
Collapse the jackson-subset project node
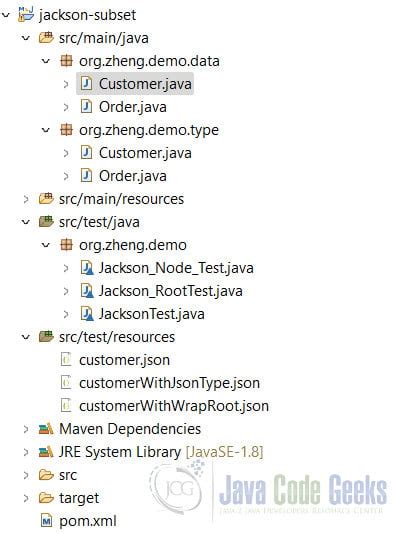coord(5,15)
